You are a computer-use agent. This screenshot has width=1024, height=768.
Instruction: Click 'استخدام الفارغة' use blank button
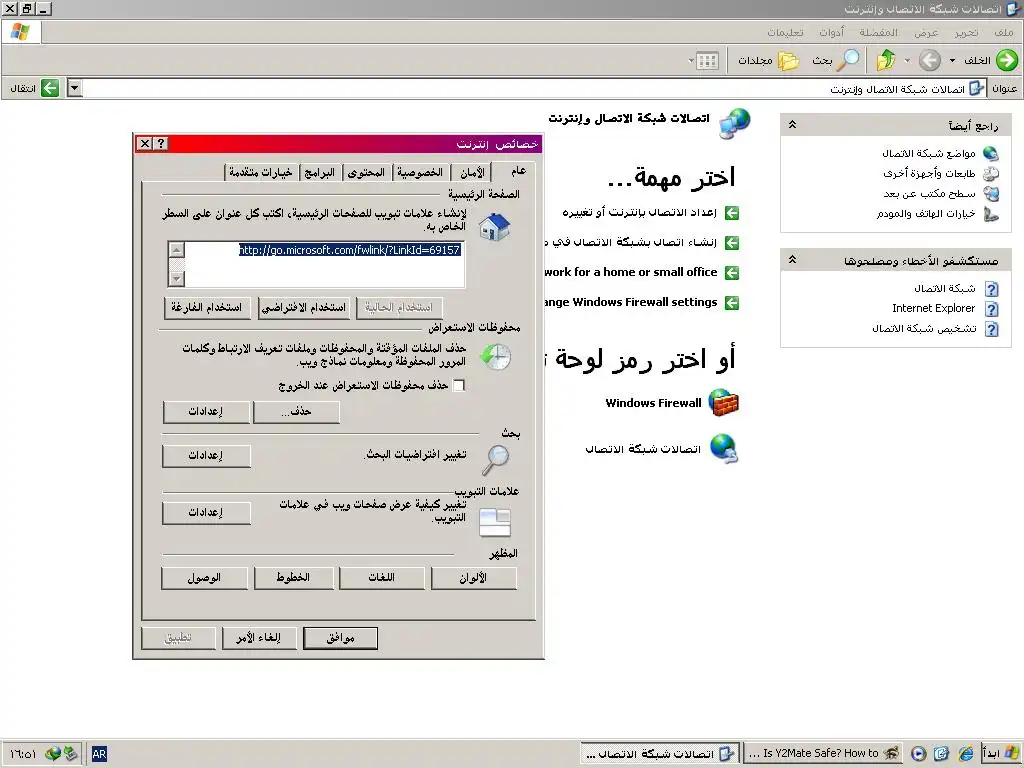tap(206, 308)
